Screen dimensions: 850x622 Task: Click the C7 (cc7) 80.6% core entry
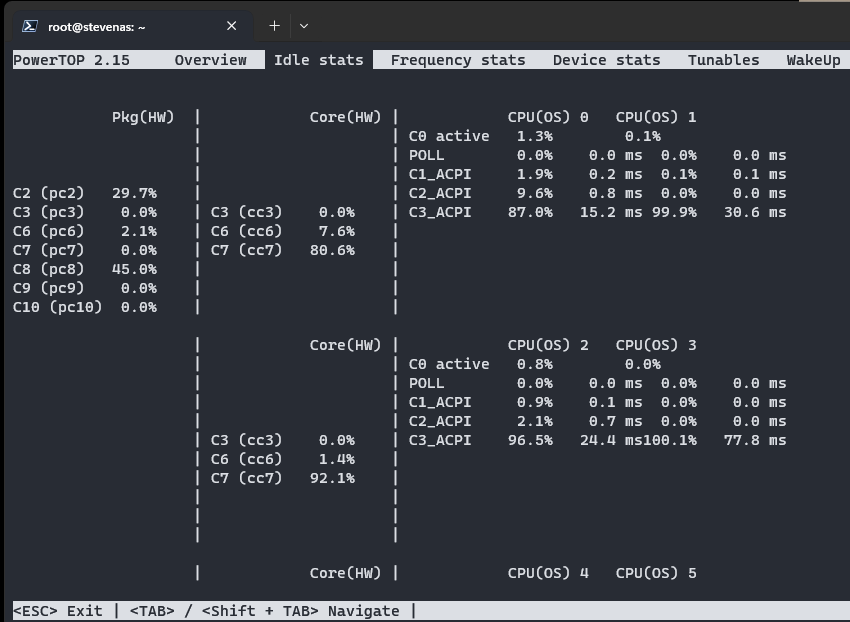[283, 250]
